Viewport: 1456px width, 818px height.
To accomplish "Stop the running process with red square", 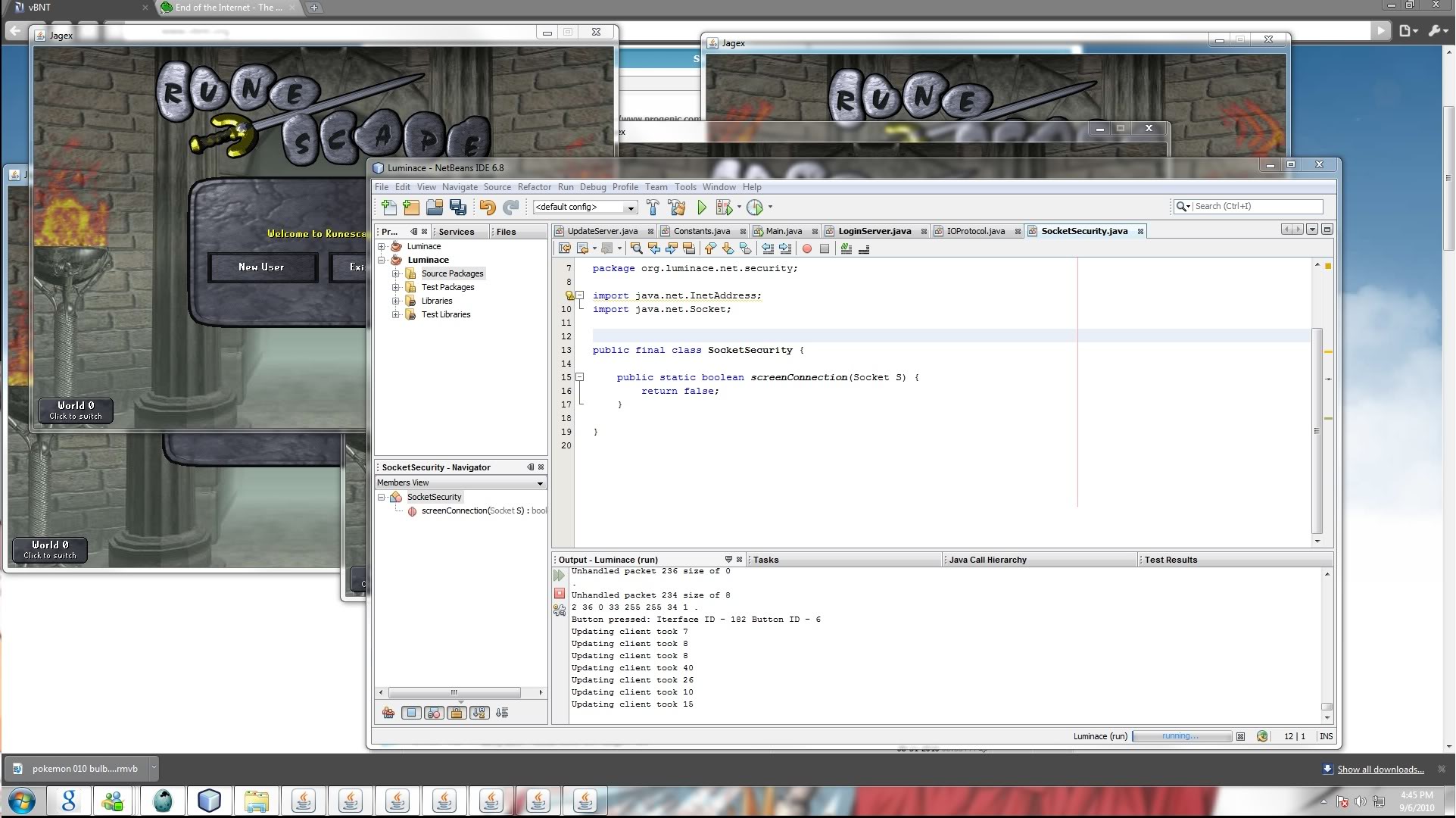I will pyautogui.click(x=560, y=593).
